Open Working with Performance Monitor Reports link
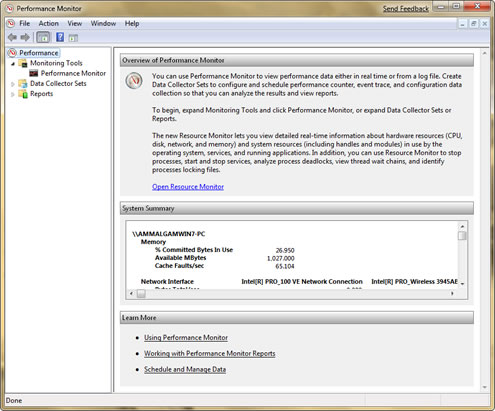The image size is (495, 411). (x=210, y=353)
